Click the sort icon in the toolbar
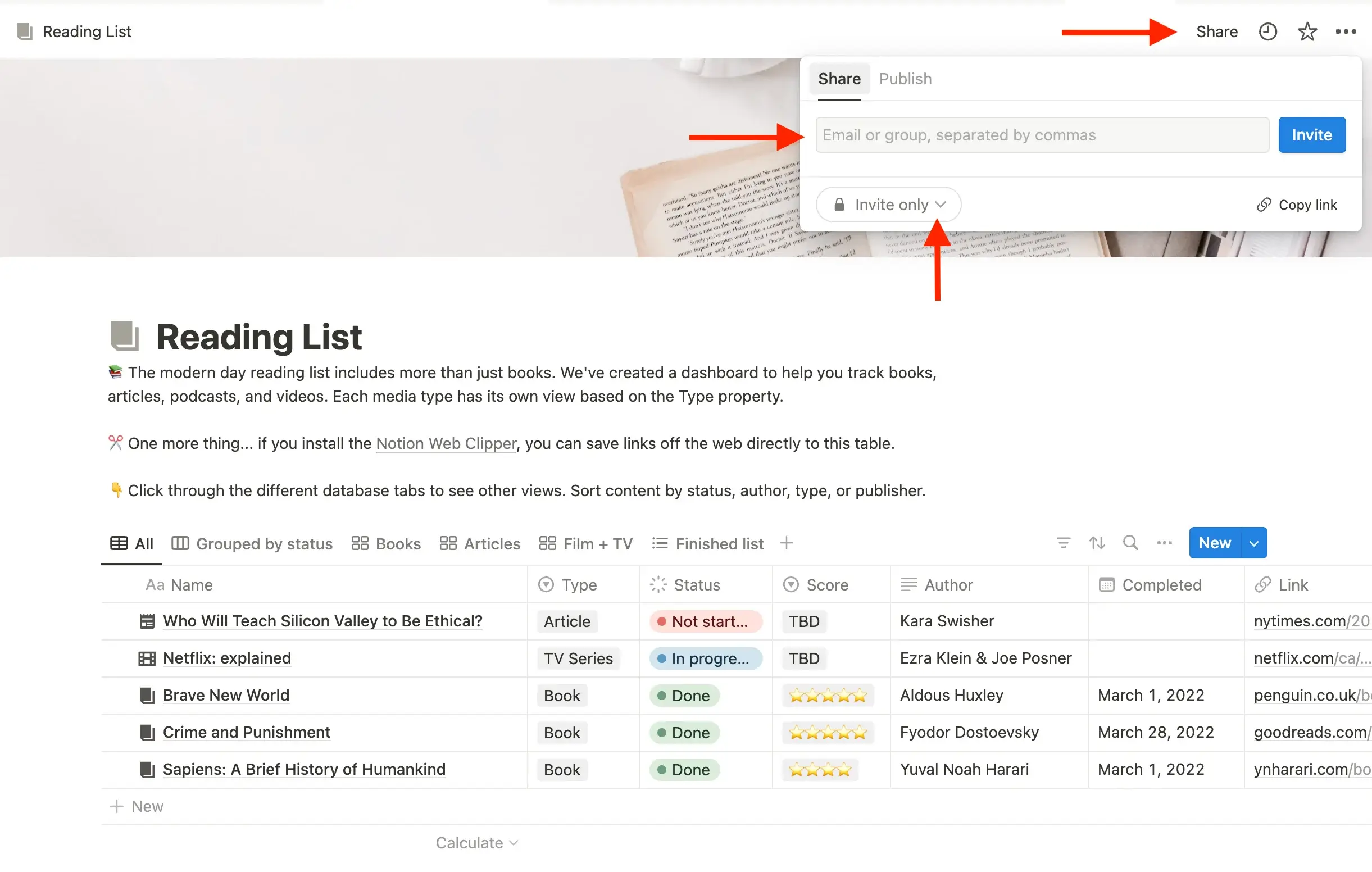Screen dimensions: 1372x872 [x=1096, y=543]
